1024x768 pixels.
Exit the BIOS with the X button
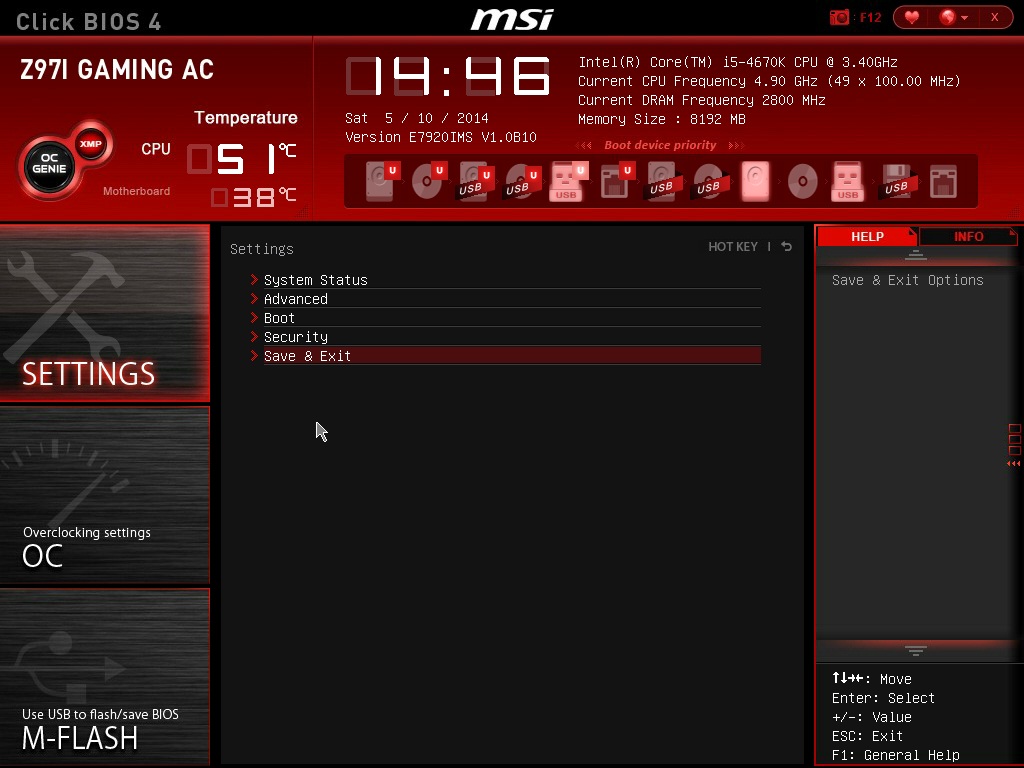(x=995, y=17)
